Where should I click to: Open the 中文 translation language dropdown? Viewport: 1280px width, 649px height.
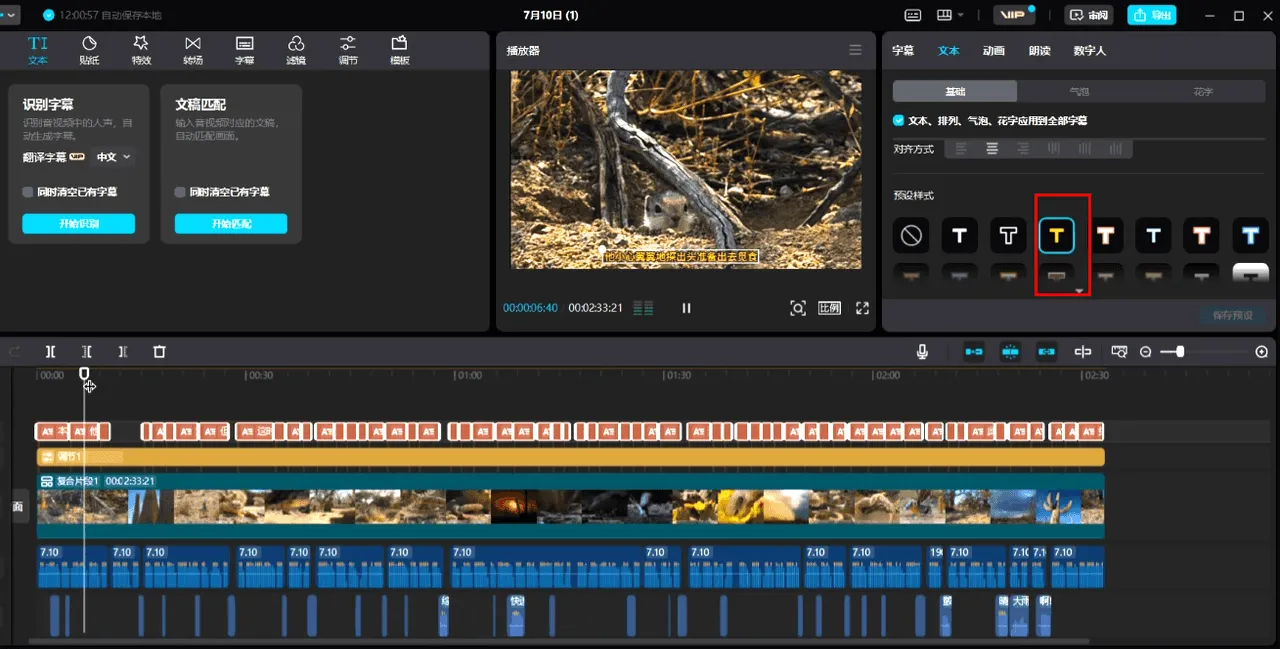tap(113, 157)
